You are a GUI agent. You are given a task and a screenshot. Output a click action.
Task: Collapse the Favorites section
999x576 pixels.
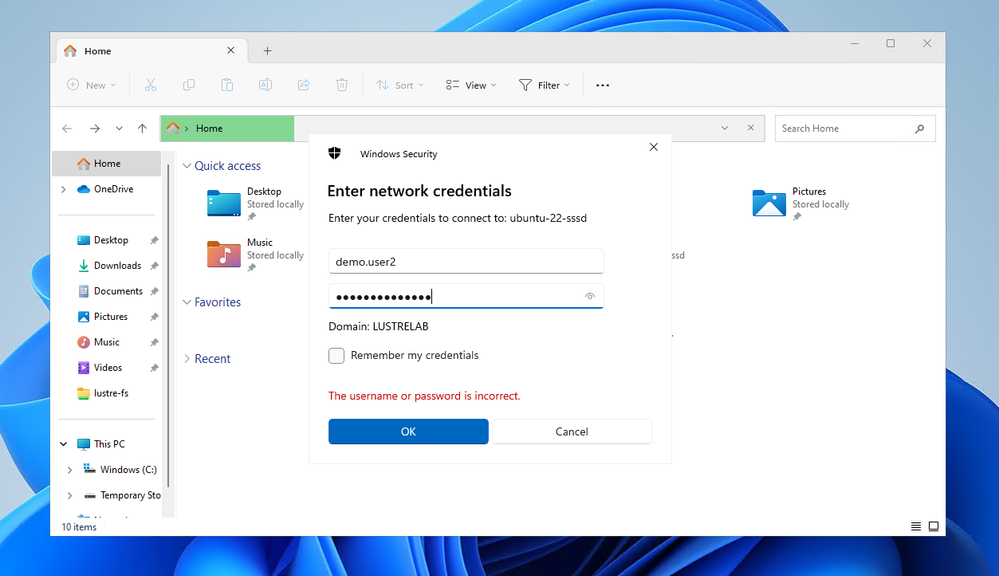(187, 302)
